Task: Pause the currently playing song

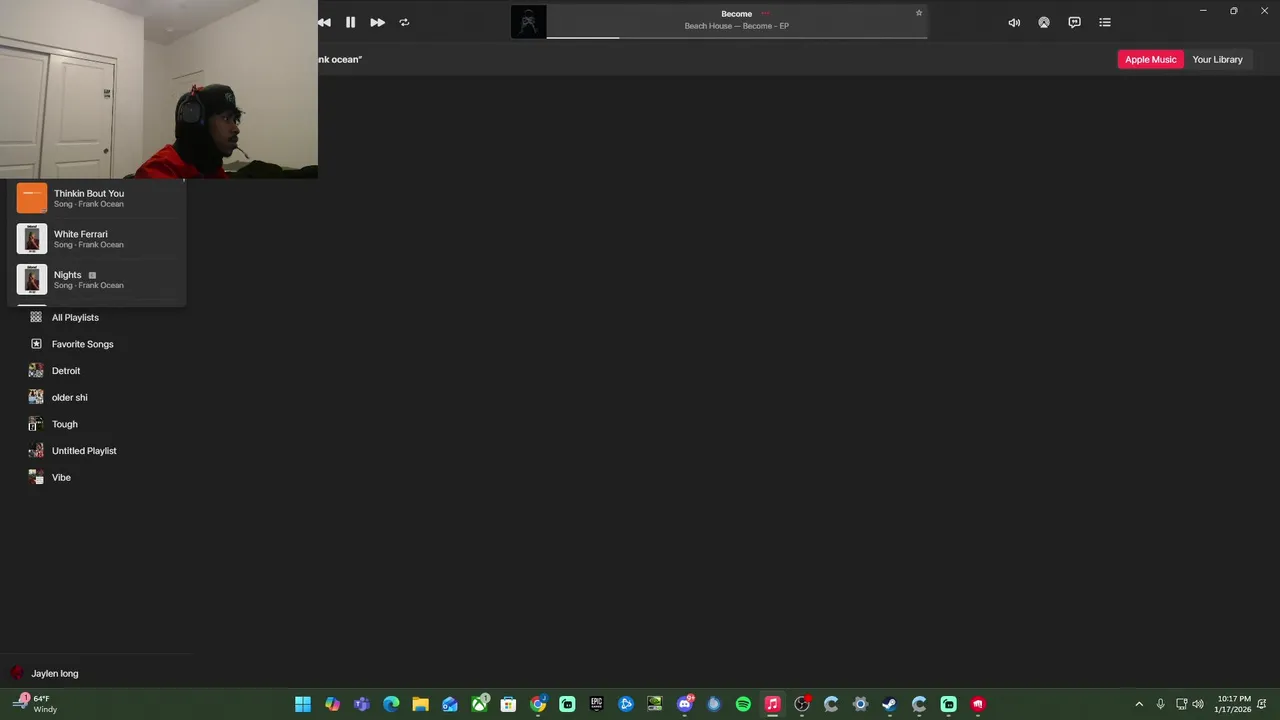Action: point(350,22)
